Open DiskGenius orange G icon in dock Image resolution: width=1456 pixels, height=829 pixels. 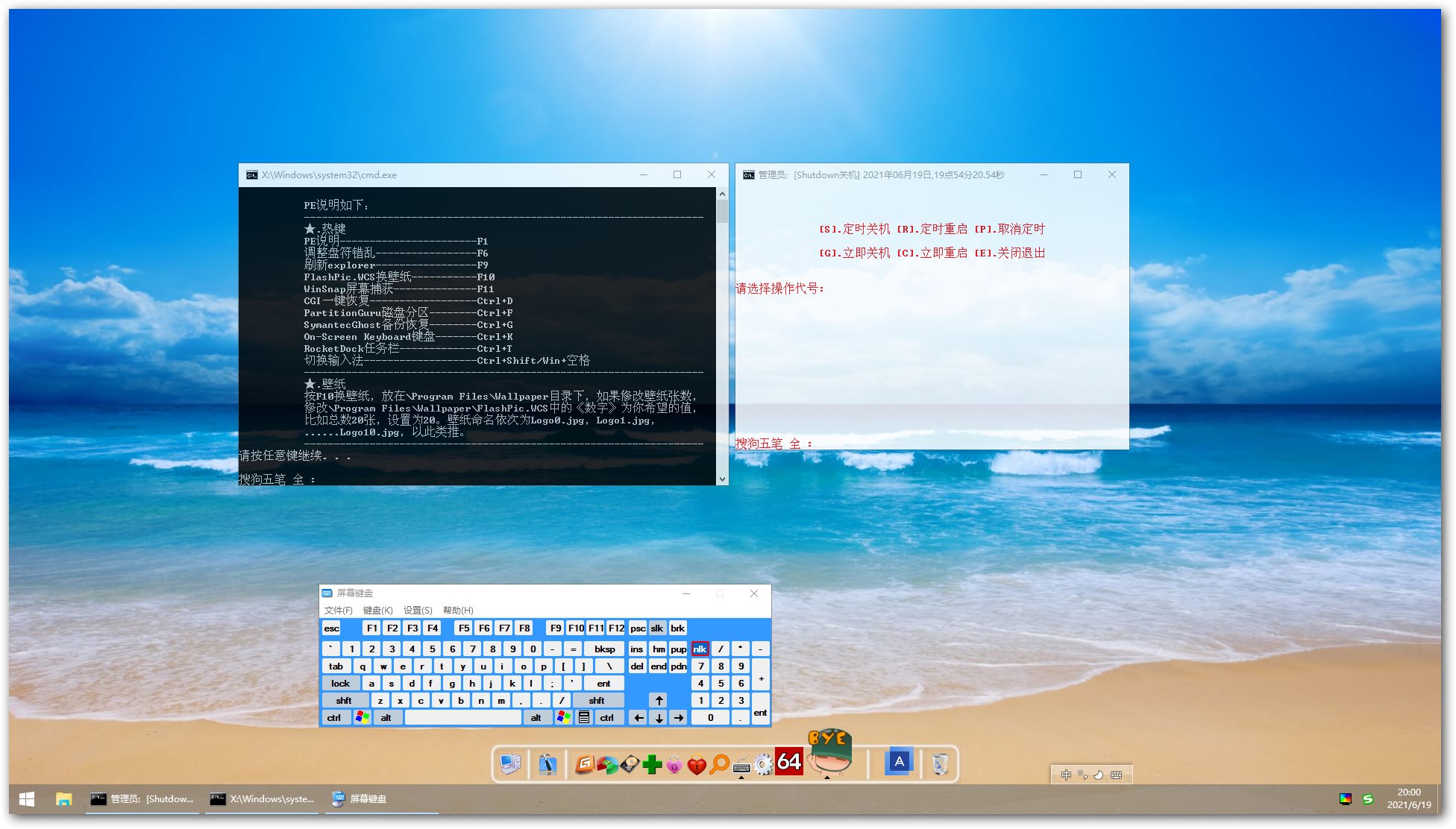[585, 764]
